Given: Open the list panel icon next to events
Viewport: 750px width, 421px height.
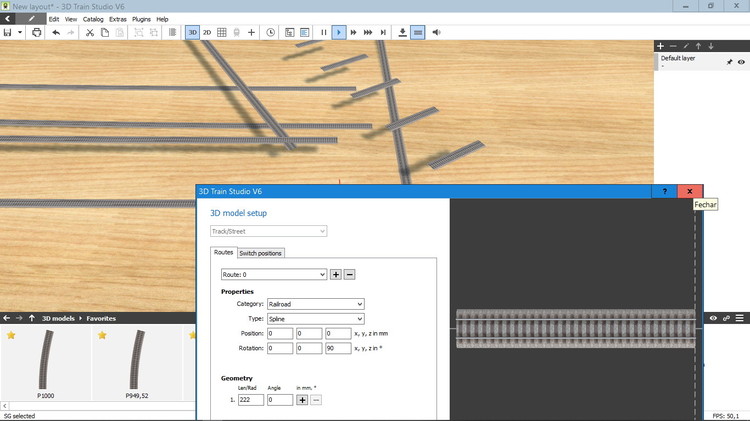Looking at the screenshot, I should (304, 33).
